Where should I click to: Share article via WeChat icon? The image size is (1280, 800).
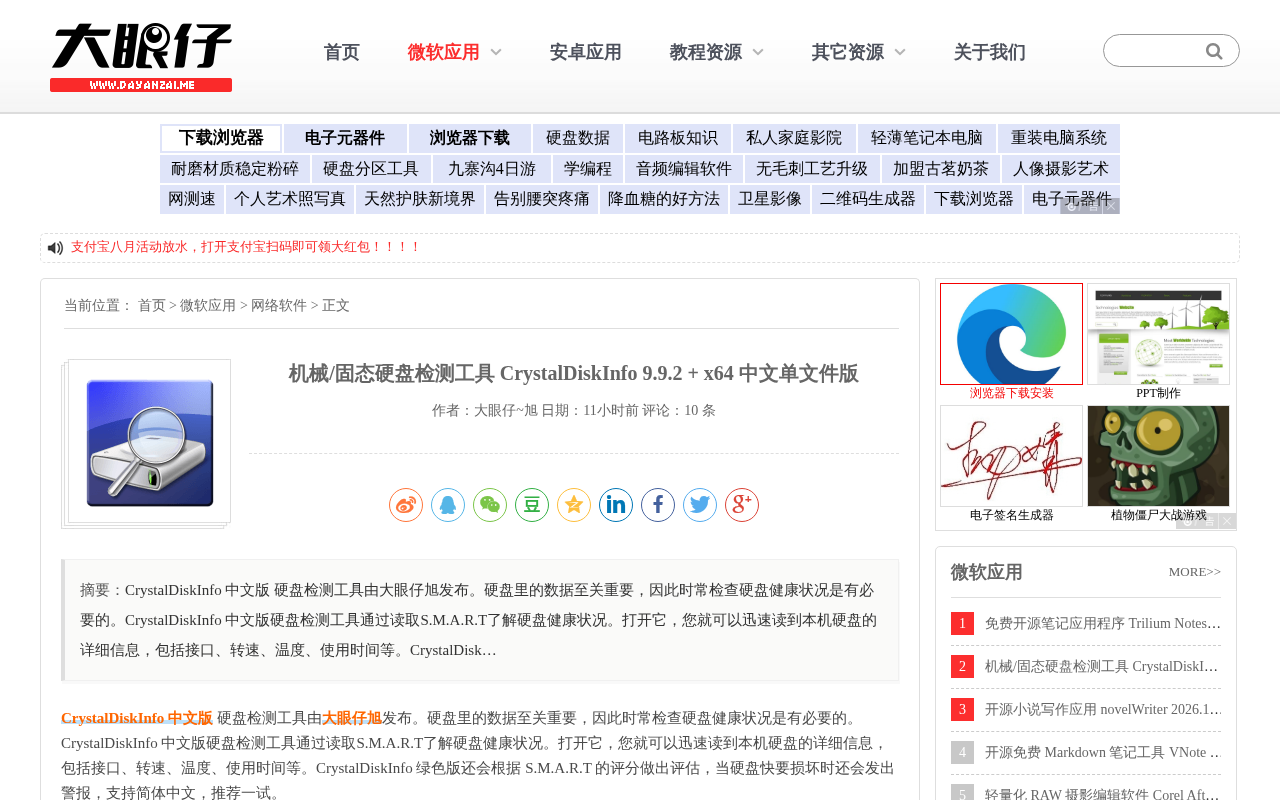pyautogui.click(x=490, y=505)
